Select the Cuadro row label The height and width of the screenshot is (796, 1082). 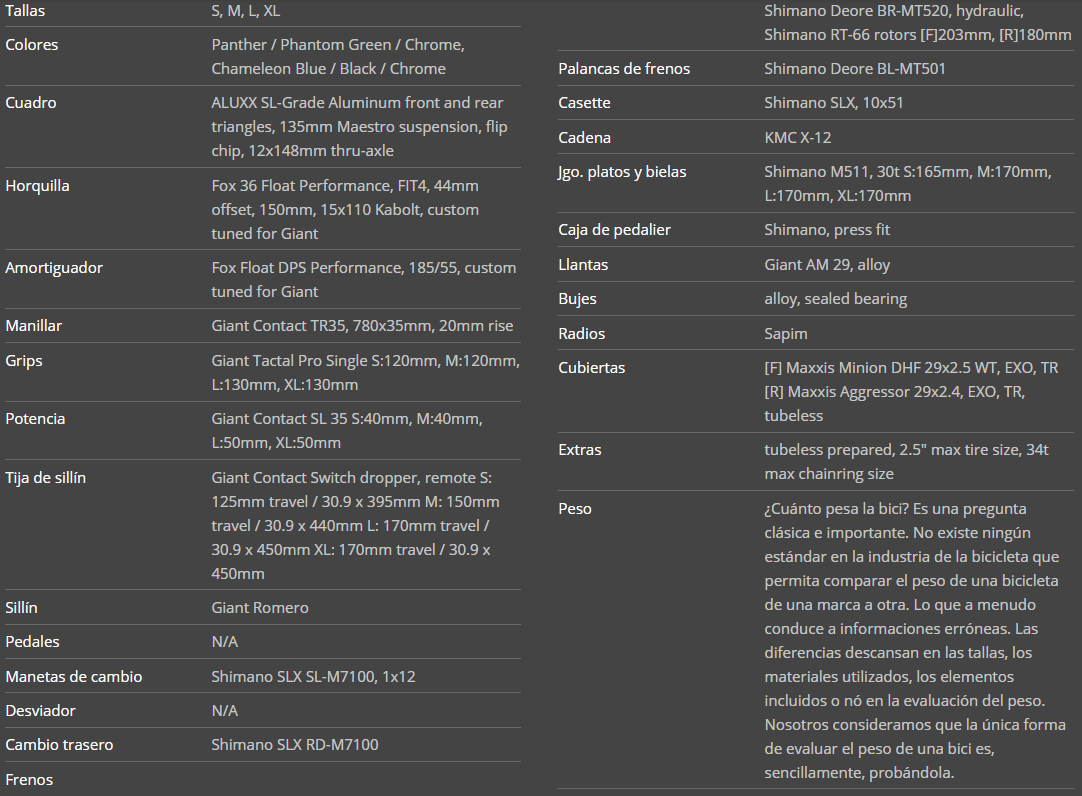click(30, 103)
